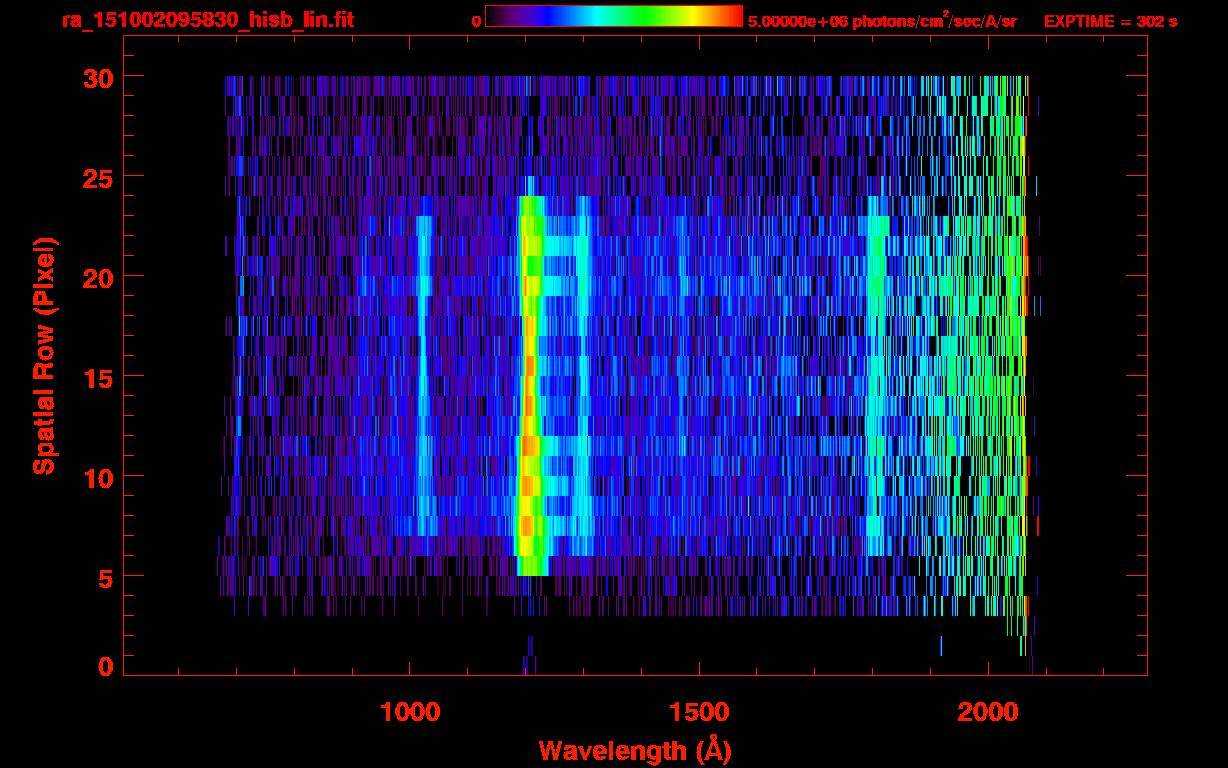Click the x-axis tick label 2000
Image resolution: width=1228 pixels, height=768 pixels.
[988, 712]
